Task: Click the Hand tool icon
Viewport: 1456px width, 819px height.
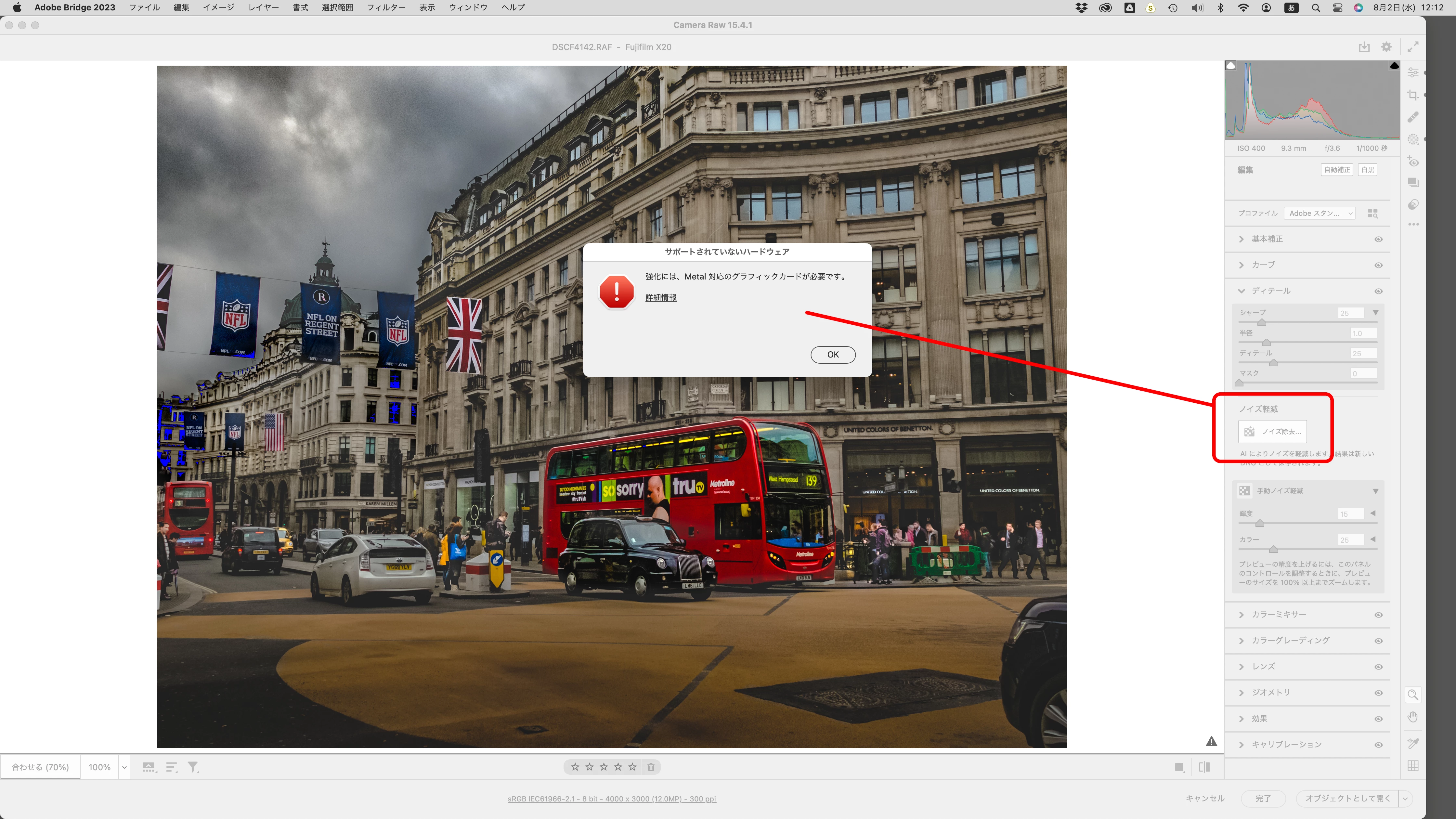Action: (x=1412, y=717)
